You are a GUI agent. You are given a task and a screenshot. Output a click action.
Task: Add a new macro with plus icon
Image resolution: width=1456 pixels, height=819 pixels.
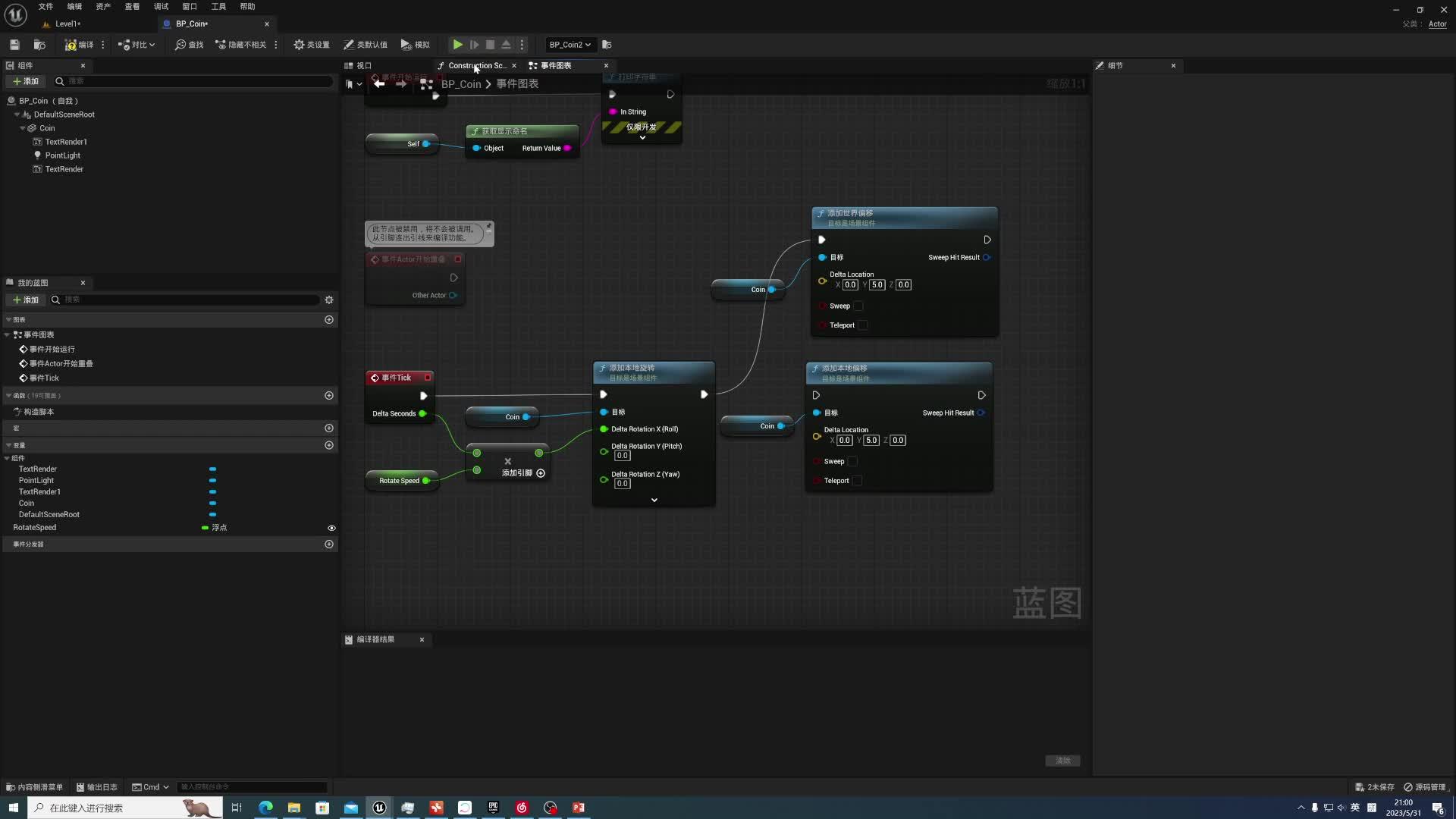coord(329,428)
